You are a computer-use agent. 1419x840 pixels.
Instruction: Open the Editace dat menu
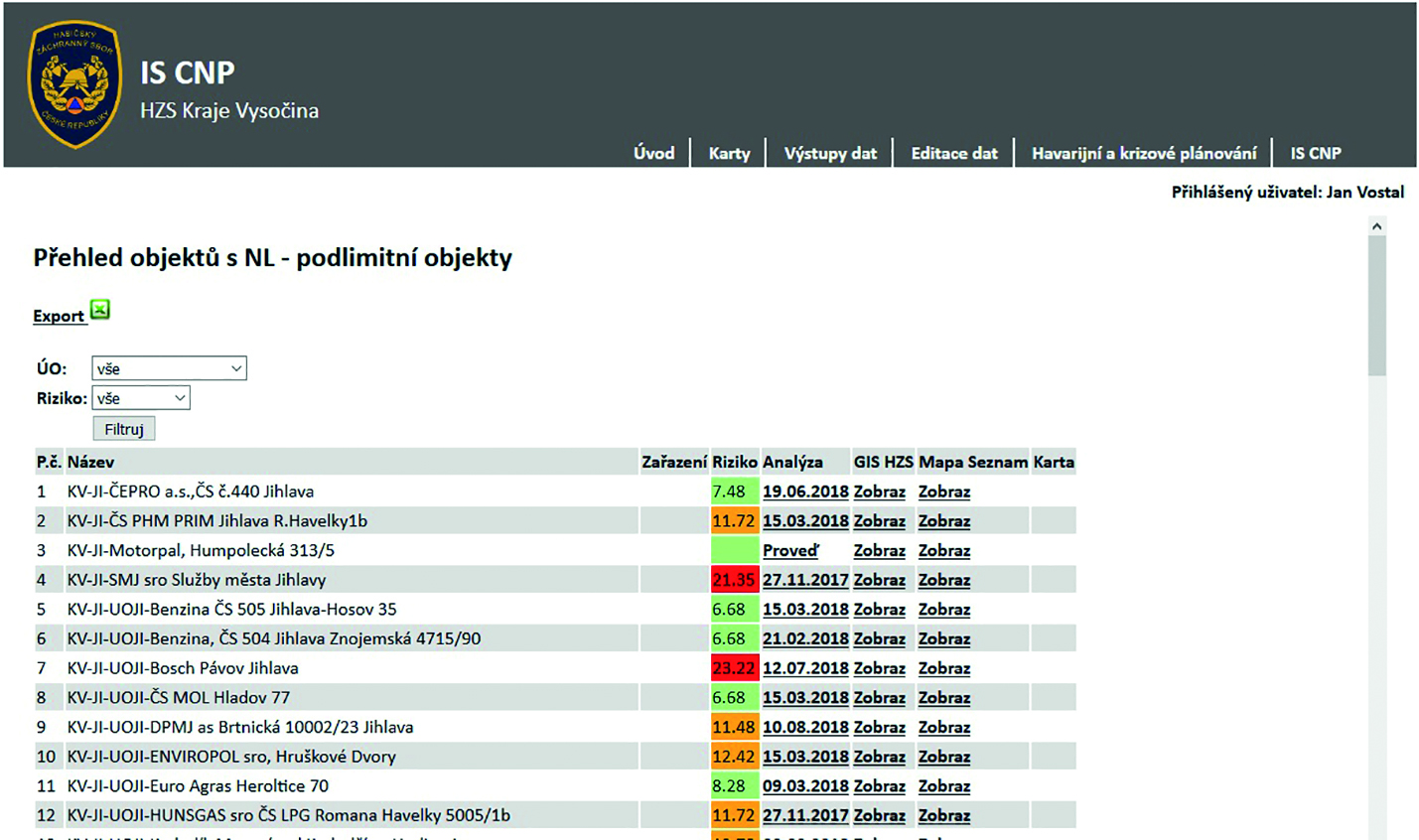pos(954,153)
